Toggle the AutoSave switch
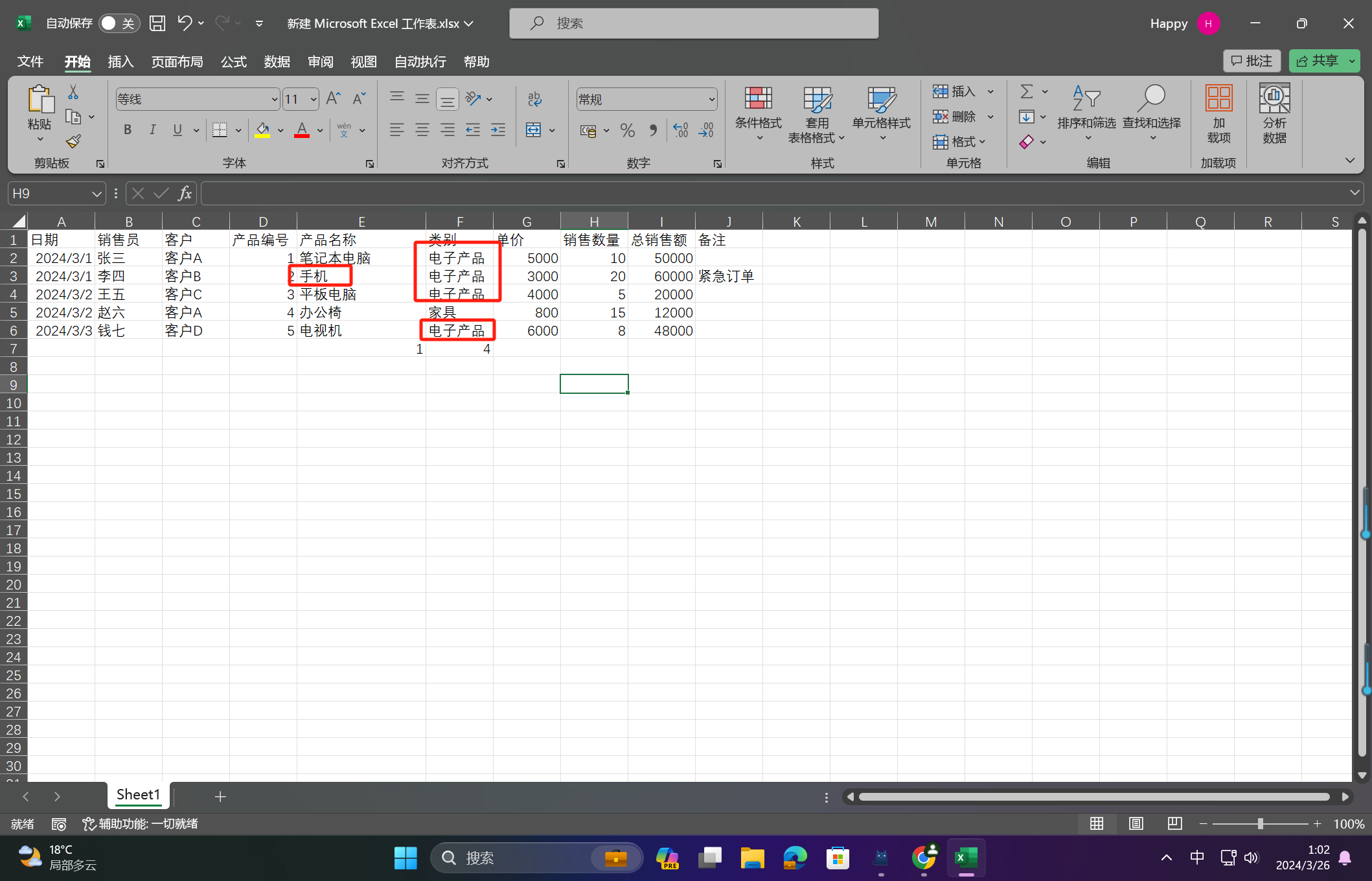Viewport: 1372px width, 881px height. coord(119,23)
